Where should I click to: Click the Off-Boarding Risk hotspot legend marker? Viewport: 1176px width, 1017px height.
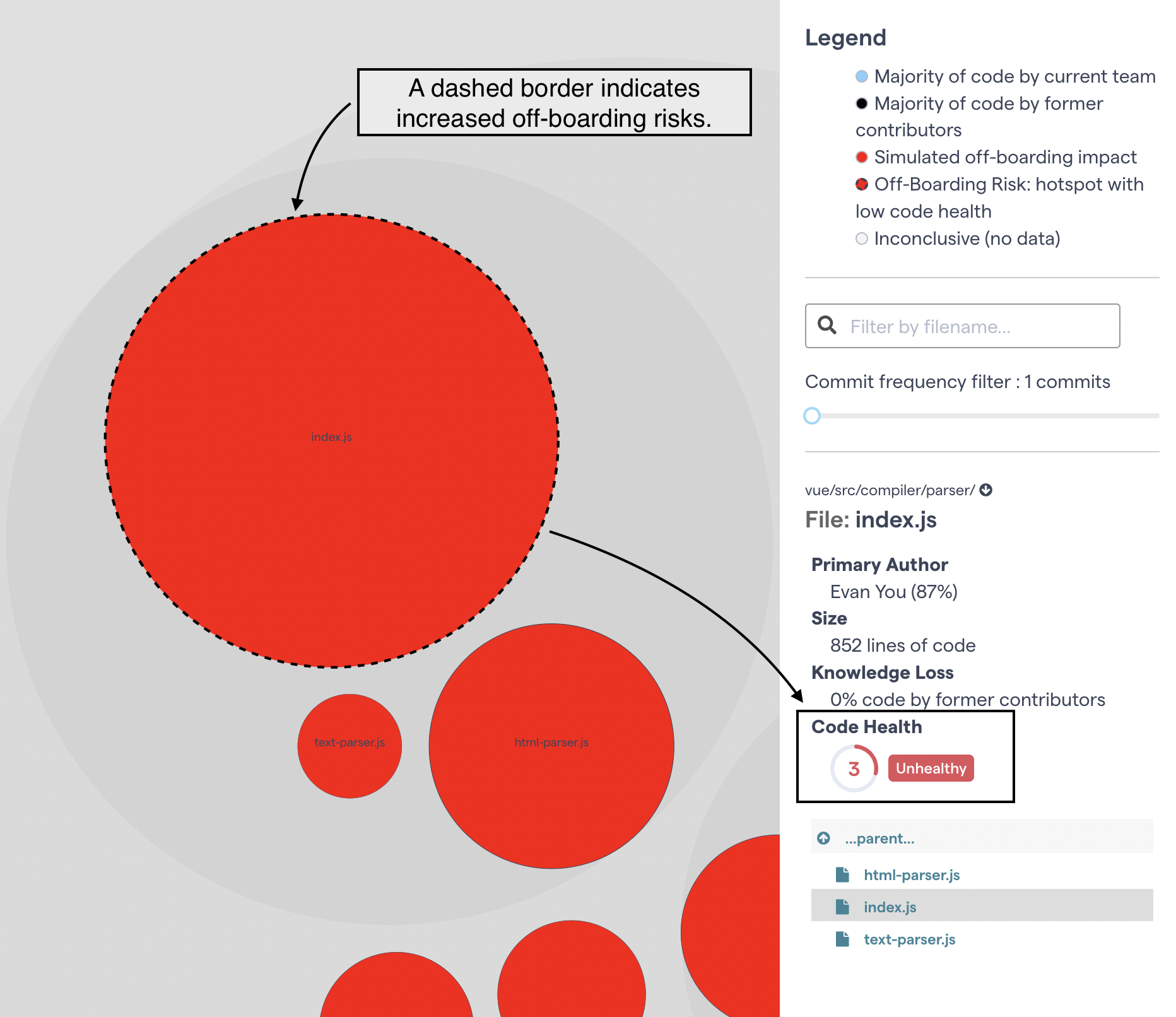point(862,184)
